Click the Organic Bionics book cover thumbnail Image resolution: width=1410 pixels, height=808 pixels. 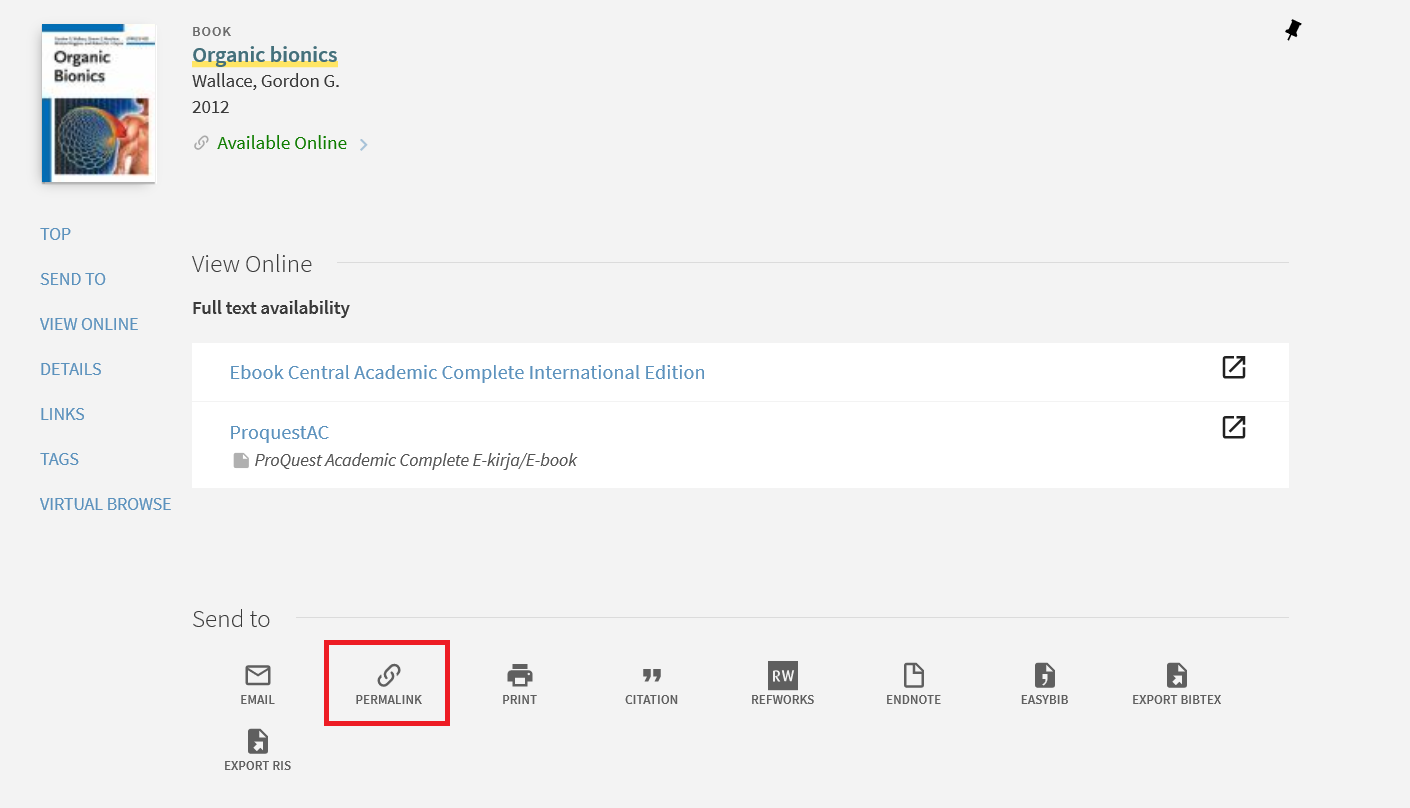pyautogui.click(x=98, y=103)
